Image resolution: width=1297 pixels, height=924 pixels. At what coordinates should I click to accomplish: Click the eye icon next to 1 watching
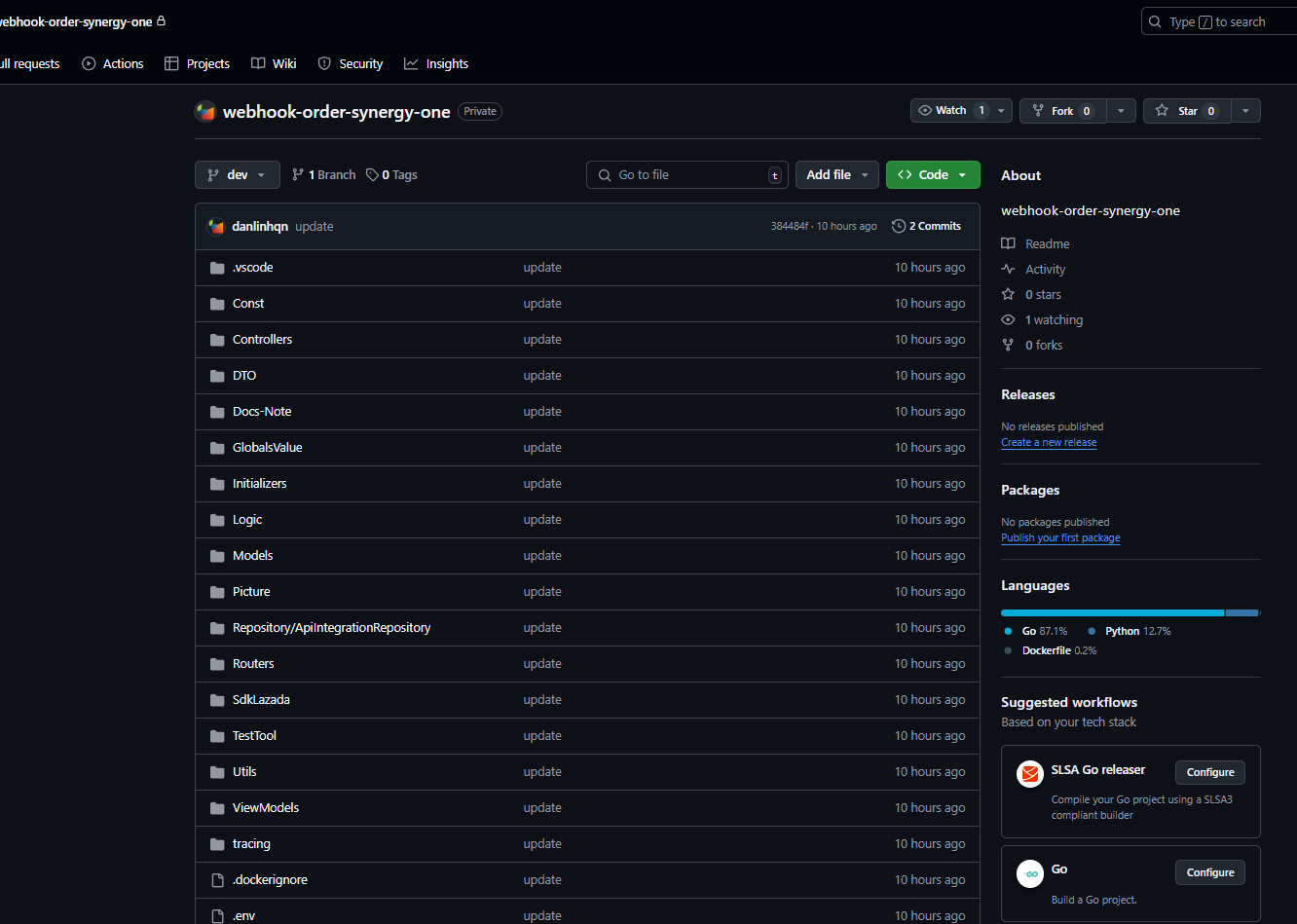tap(1008, 319)
